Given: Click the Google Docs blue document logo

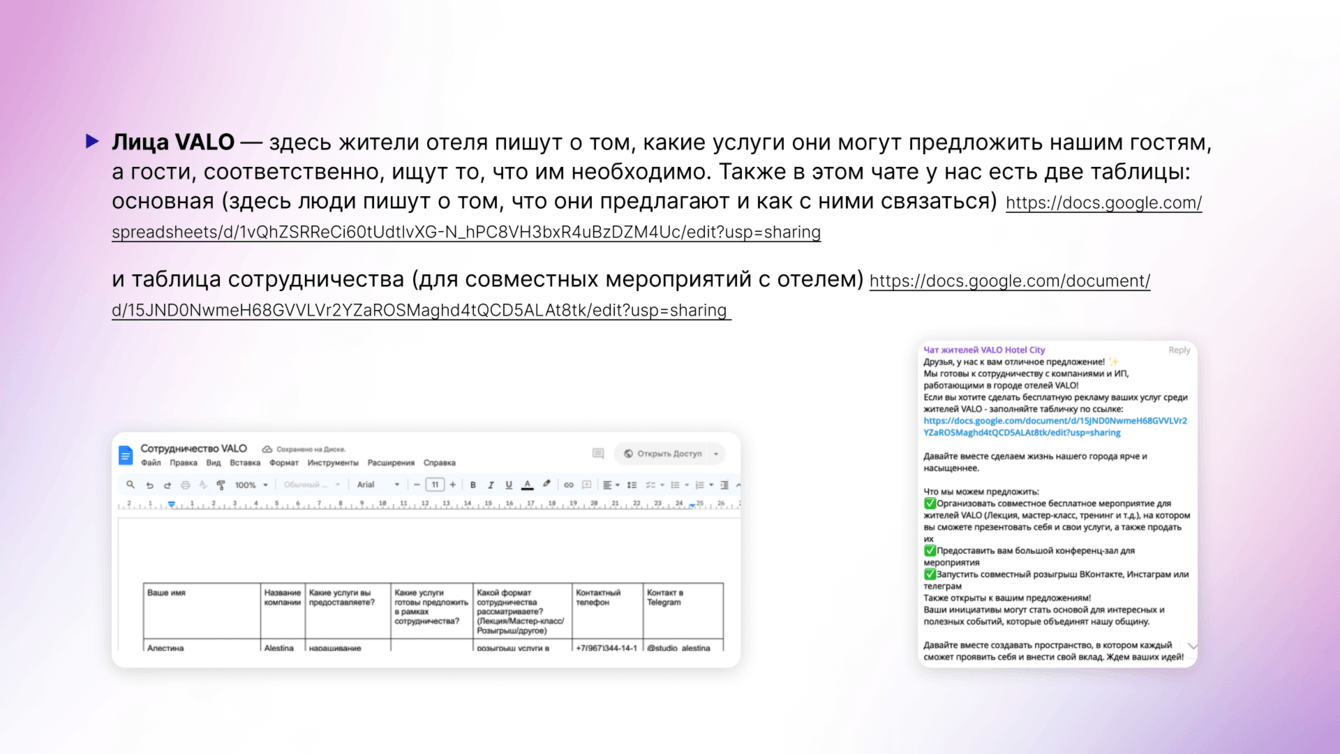Looking at the screenshot, I should tap(125, 455).
